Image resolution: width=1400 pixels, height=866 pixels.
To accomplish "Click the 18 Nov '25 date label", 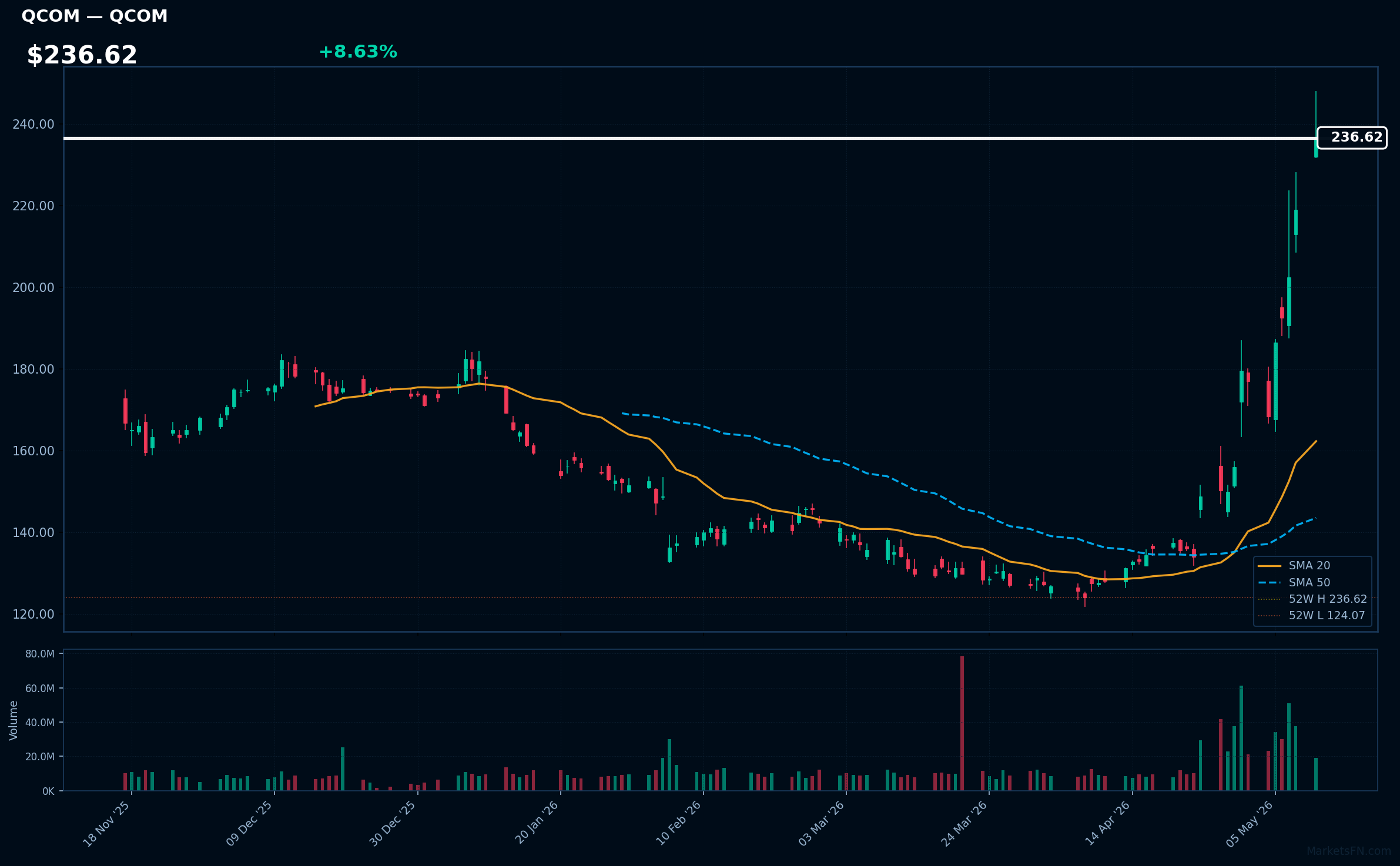I will [x=106, y=824].
